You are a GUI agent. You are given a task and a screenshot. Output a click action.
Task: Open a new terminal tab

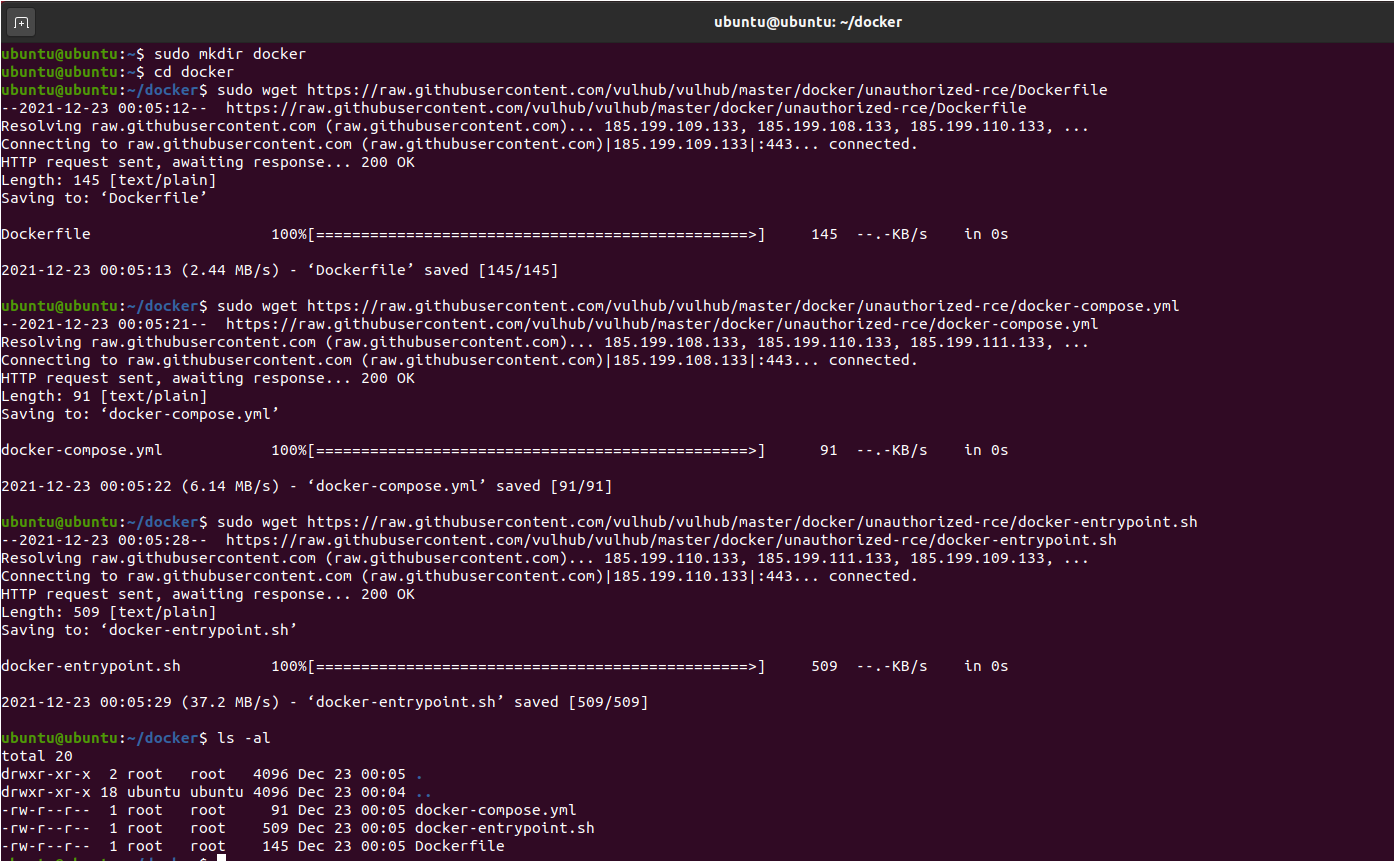20,21
